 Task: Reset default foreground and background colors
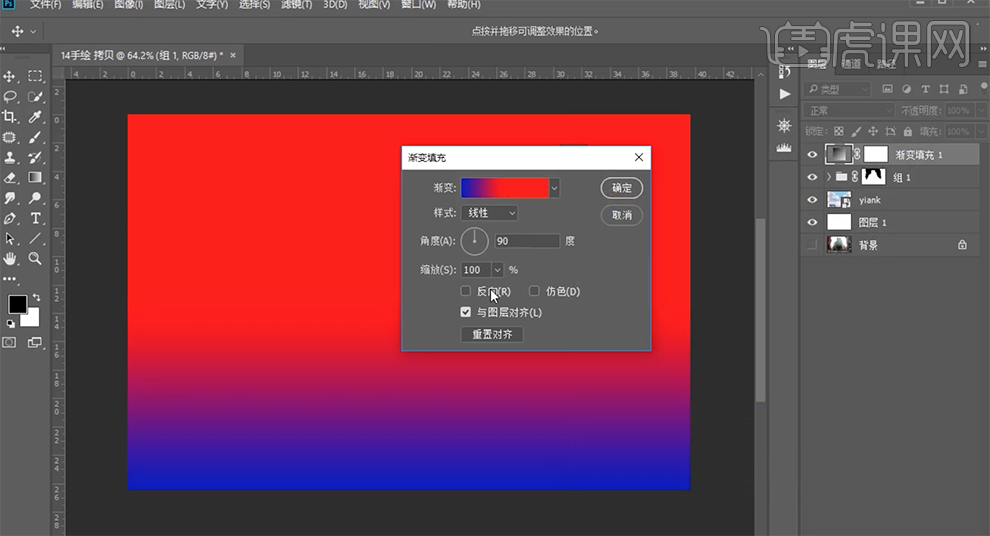(x=11, y=324)
